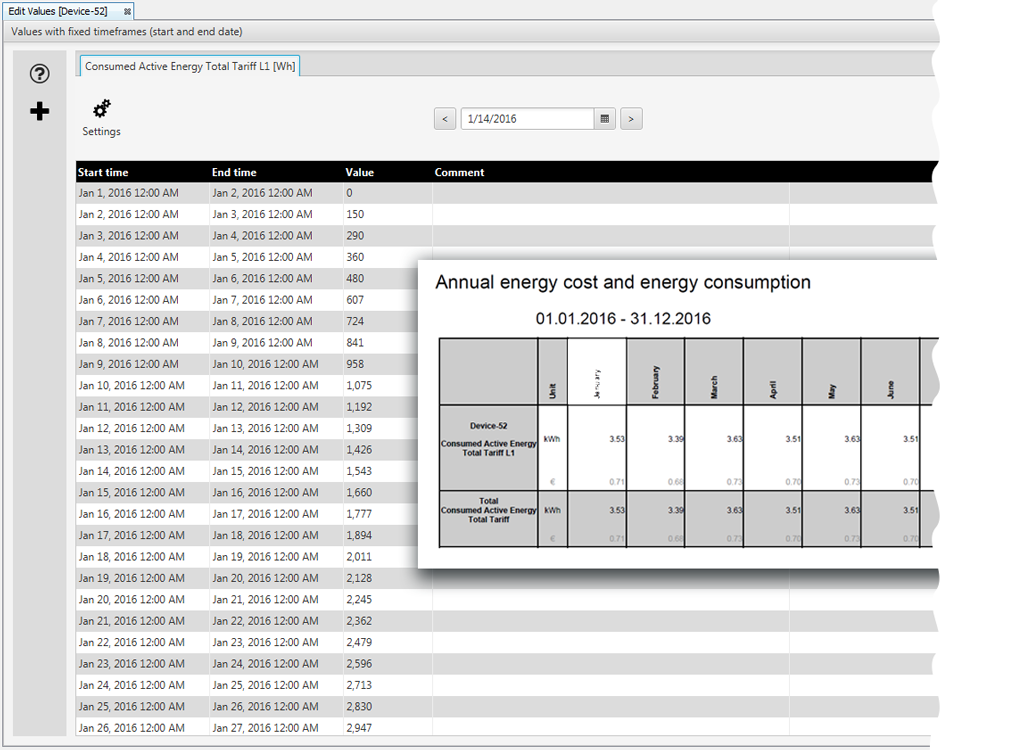Open the help panel
The image size is (1024, 750).
pos(38,74)
